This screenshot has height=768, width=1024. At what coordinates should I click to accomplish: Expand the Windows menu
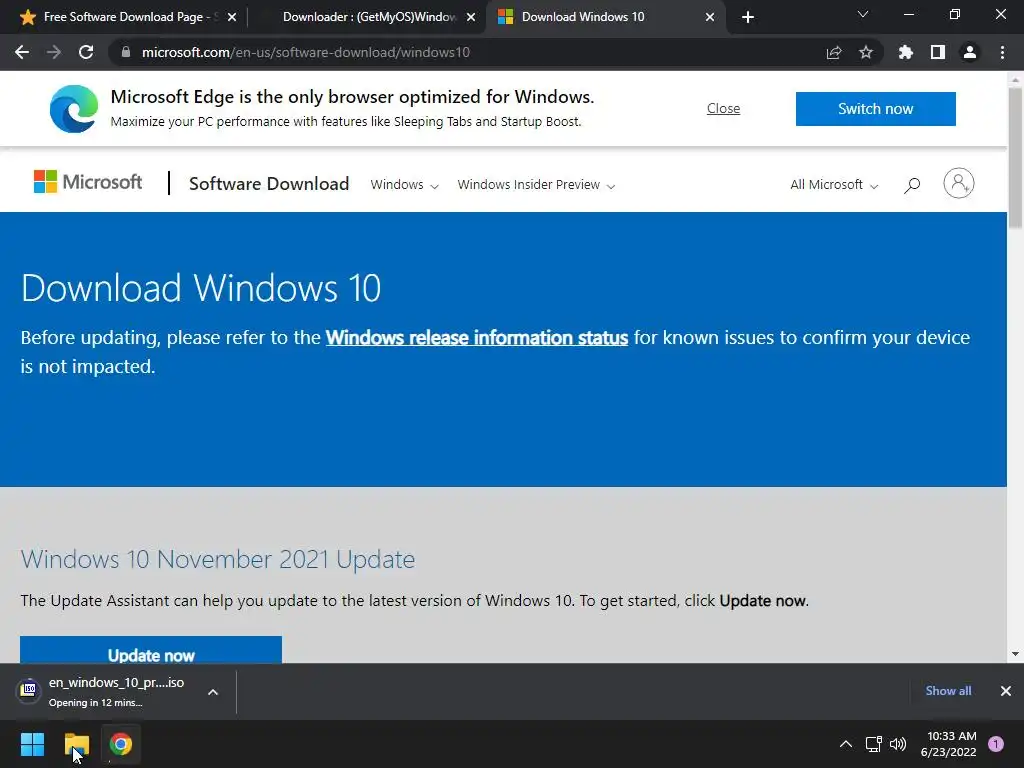pyautogui.click(x=404, y=185)
